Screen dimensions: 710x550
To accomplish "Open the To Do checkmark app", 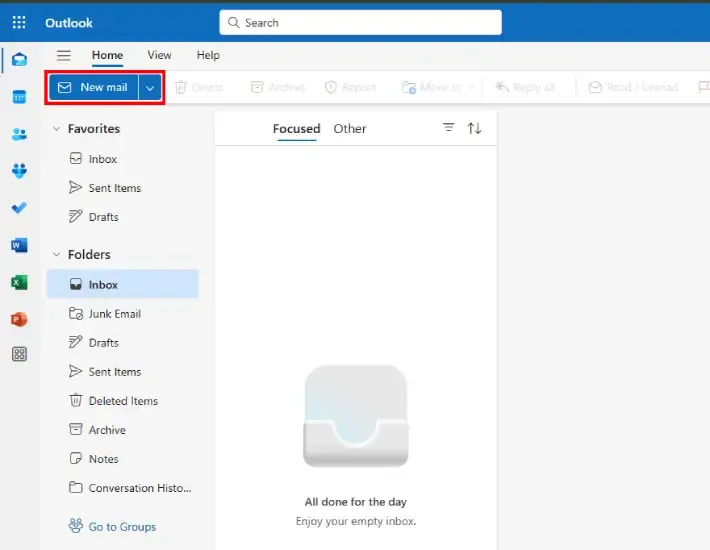I will [x=19, y=208].
